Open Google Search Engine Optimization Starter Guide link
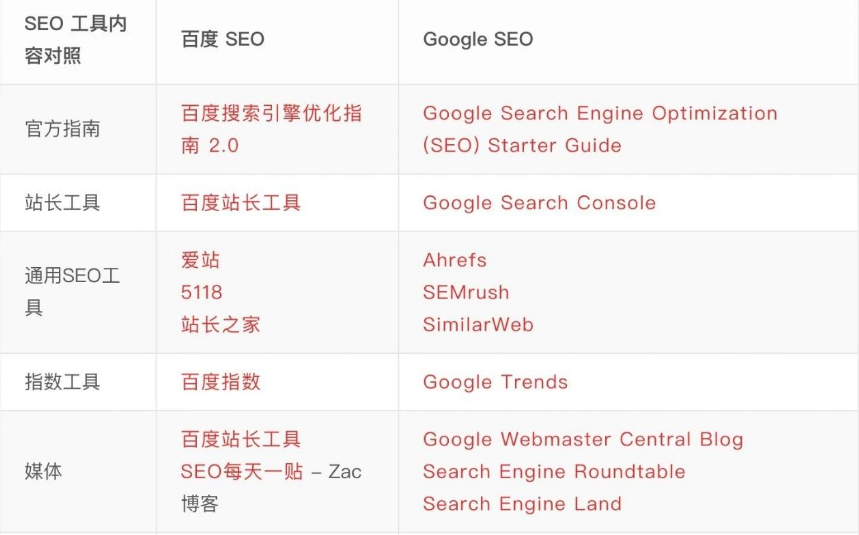This screenshot has width=859, height=535. point(600,129)
